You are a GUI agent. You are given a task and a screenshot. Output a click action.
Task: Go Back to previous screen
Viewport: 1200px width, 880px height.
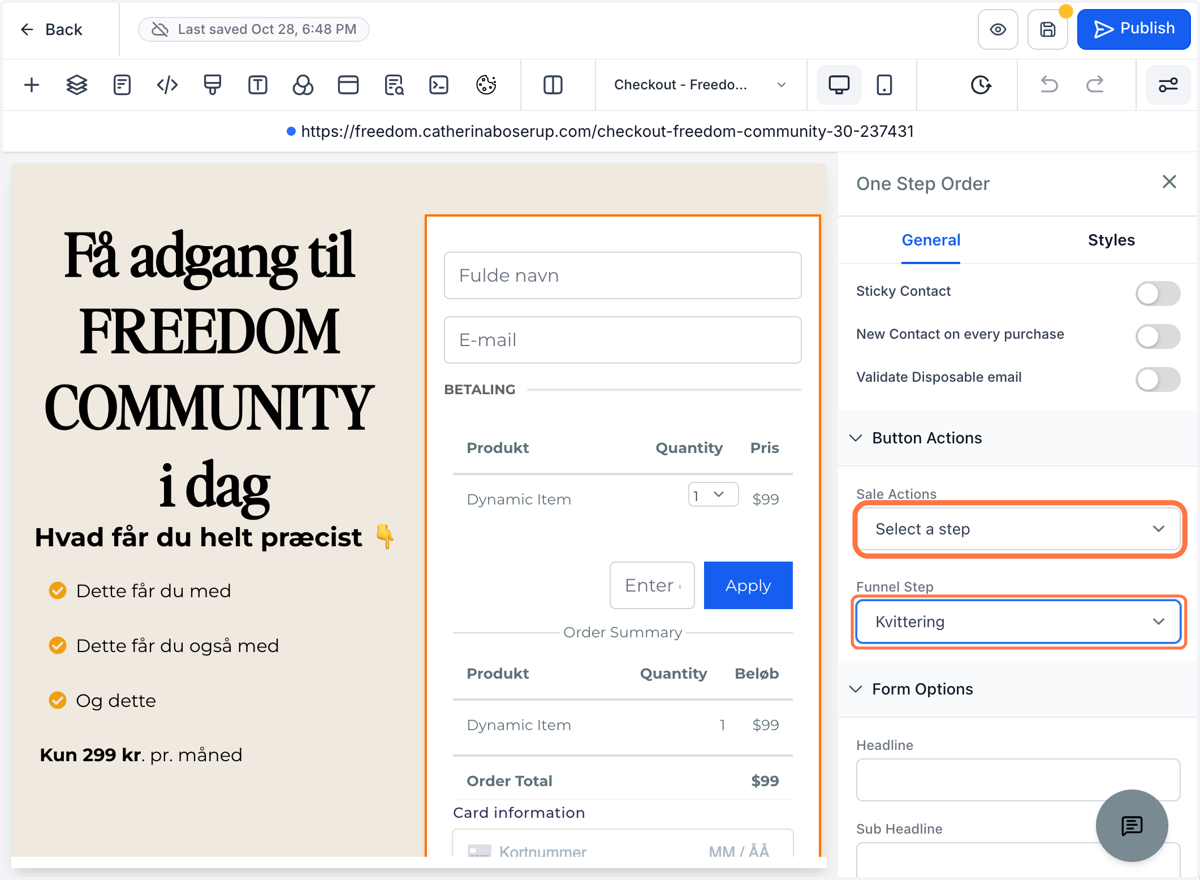click(x=51, y=30)
